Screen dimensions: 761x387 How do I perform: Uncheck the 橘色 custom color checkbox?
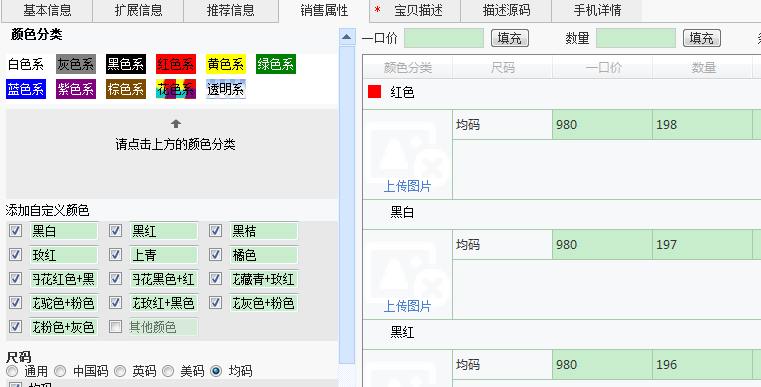pos(215,254)
